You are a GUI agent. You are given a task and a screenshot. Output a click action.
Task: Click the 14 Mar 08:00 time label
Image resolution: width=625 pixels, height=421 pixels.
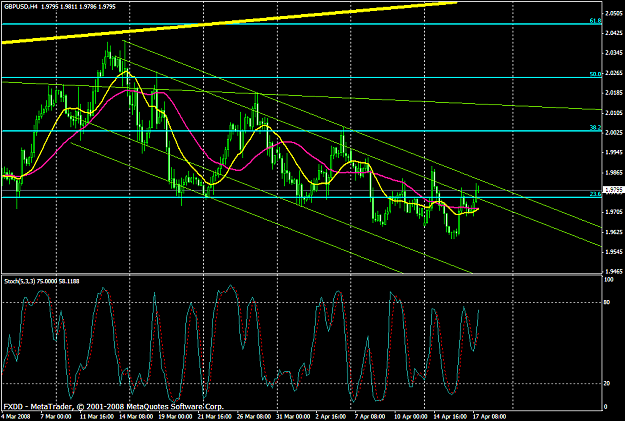coord(136,417)
